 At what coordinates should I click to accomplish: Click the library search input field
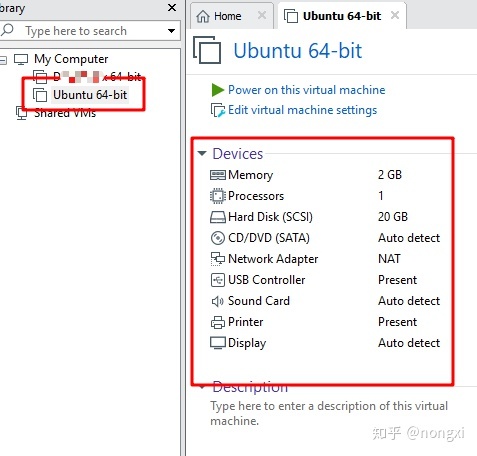pos(90,31)
